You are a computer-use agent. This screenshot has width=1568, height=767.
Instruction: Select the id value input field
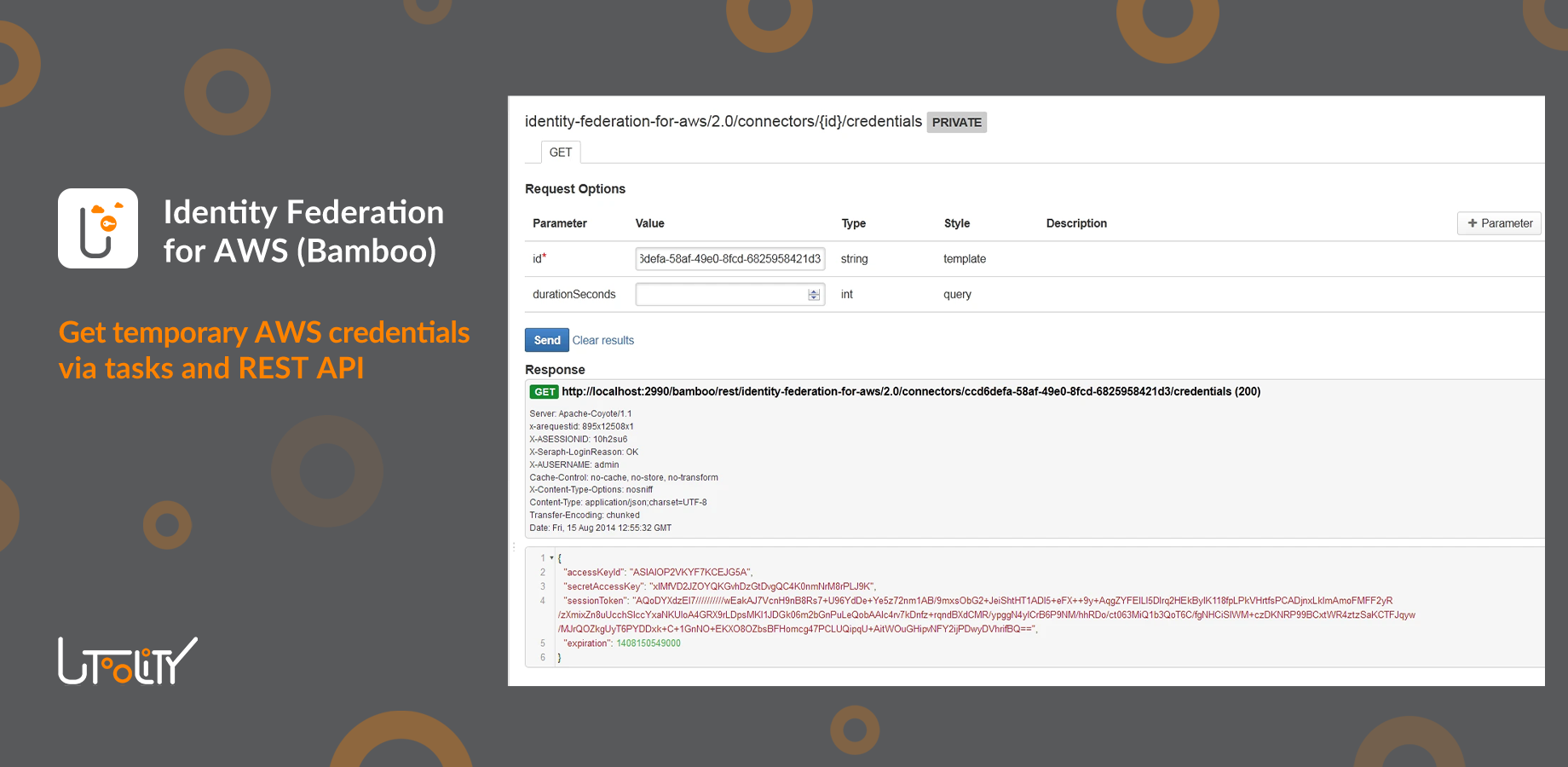click(x=729, y=258)
